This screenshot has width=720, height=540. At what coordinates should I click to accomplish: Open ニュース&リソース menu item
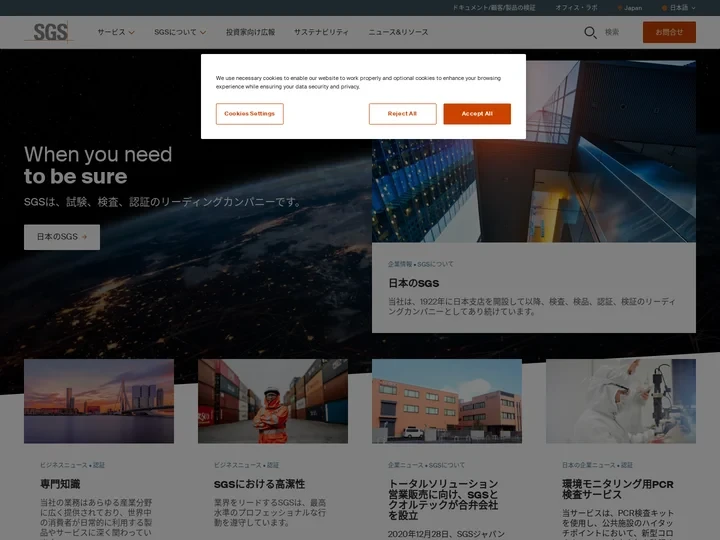coord(398,32)
